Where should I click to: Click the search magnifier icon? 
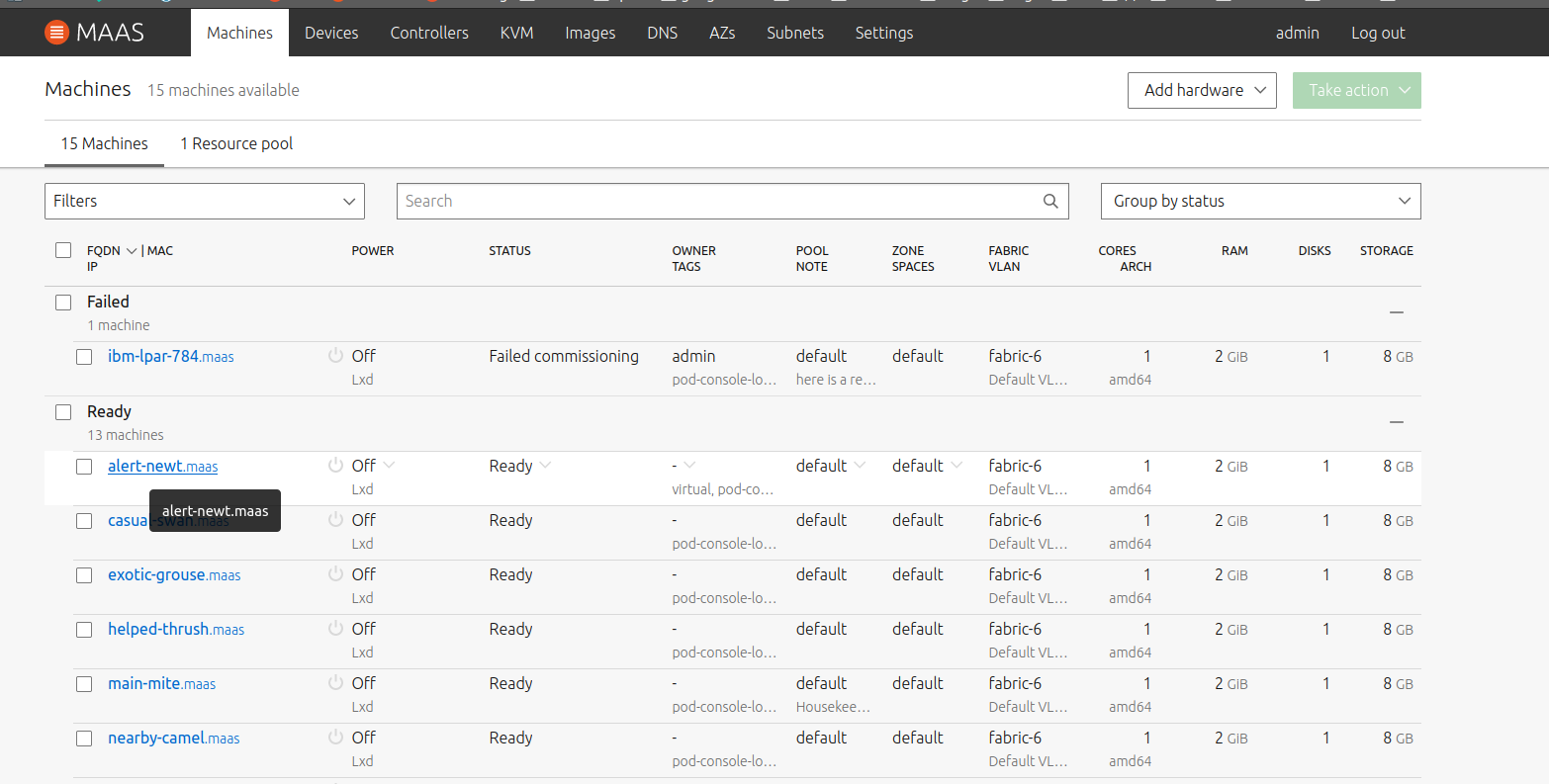[1050, 201]
